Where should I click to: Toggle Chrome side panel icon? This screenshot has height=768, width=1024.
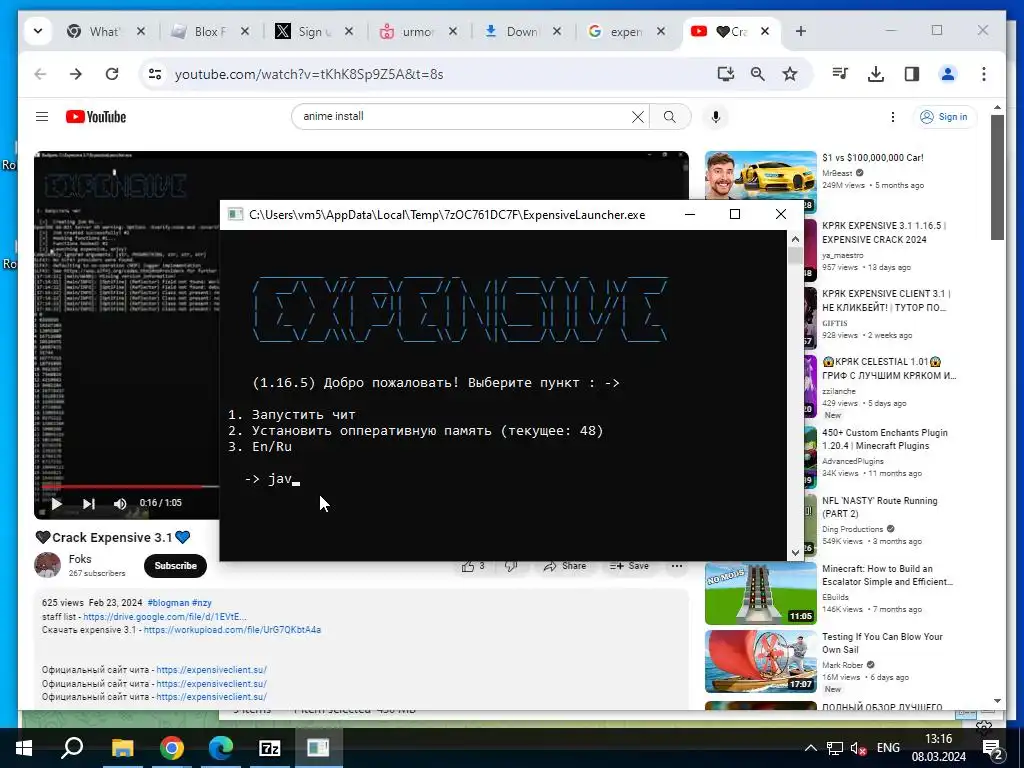[x=912, y=74]
